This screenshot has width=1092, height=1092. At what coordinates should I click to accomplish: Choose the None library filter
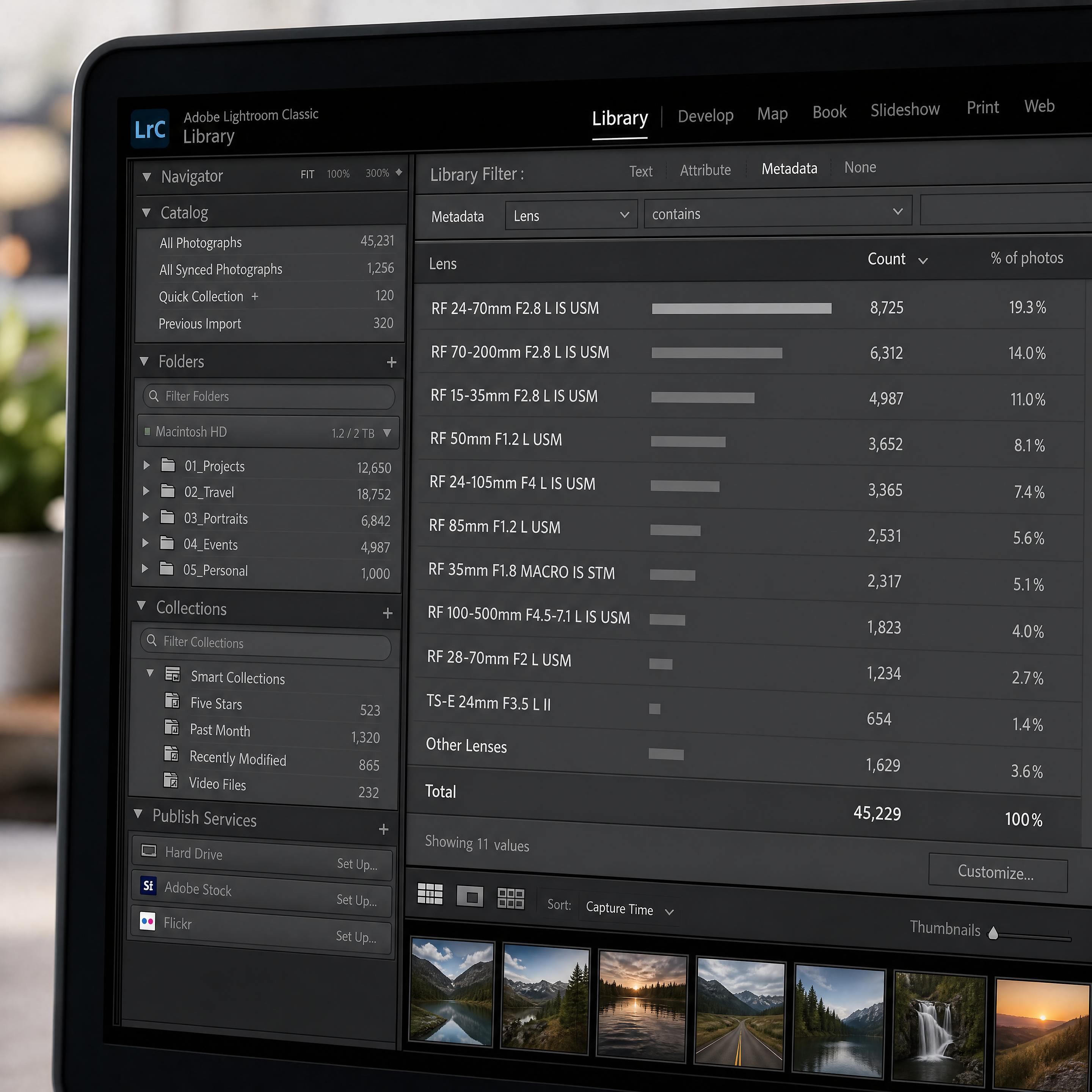click(x=860, y=167)
